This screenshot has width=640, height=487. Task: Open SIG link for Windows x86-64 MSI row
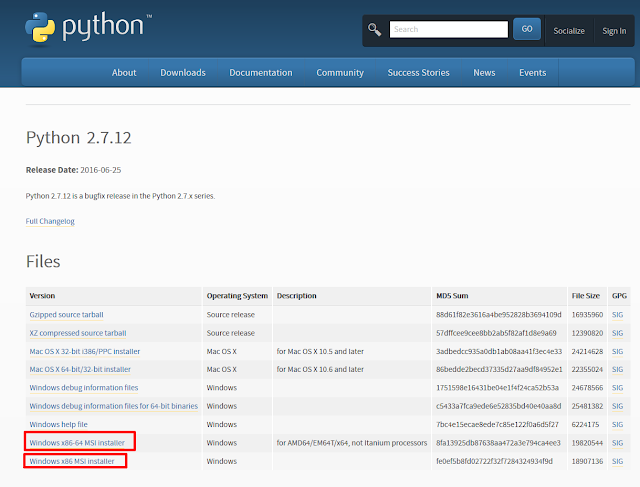click(x=617, y=443)
